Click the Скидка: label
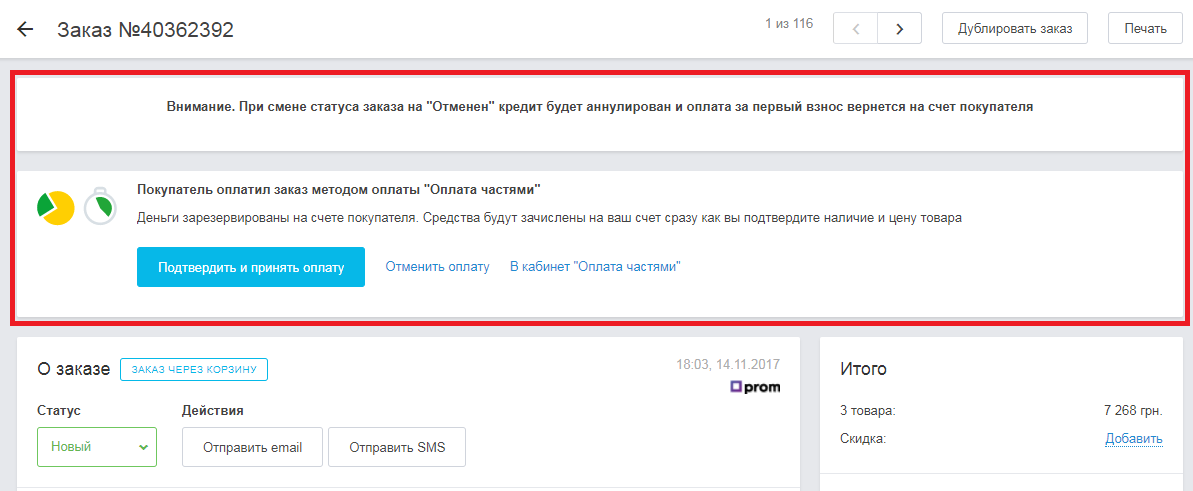Viewport: 1193px width, 491px height. [x=864, y=438]
